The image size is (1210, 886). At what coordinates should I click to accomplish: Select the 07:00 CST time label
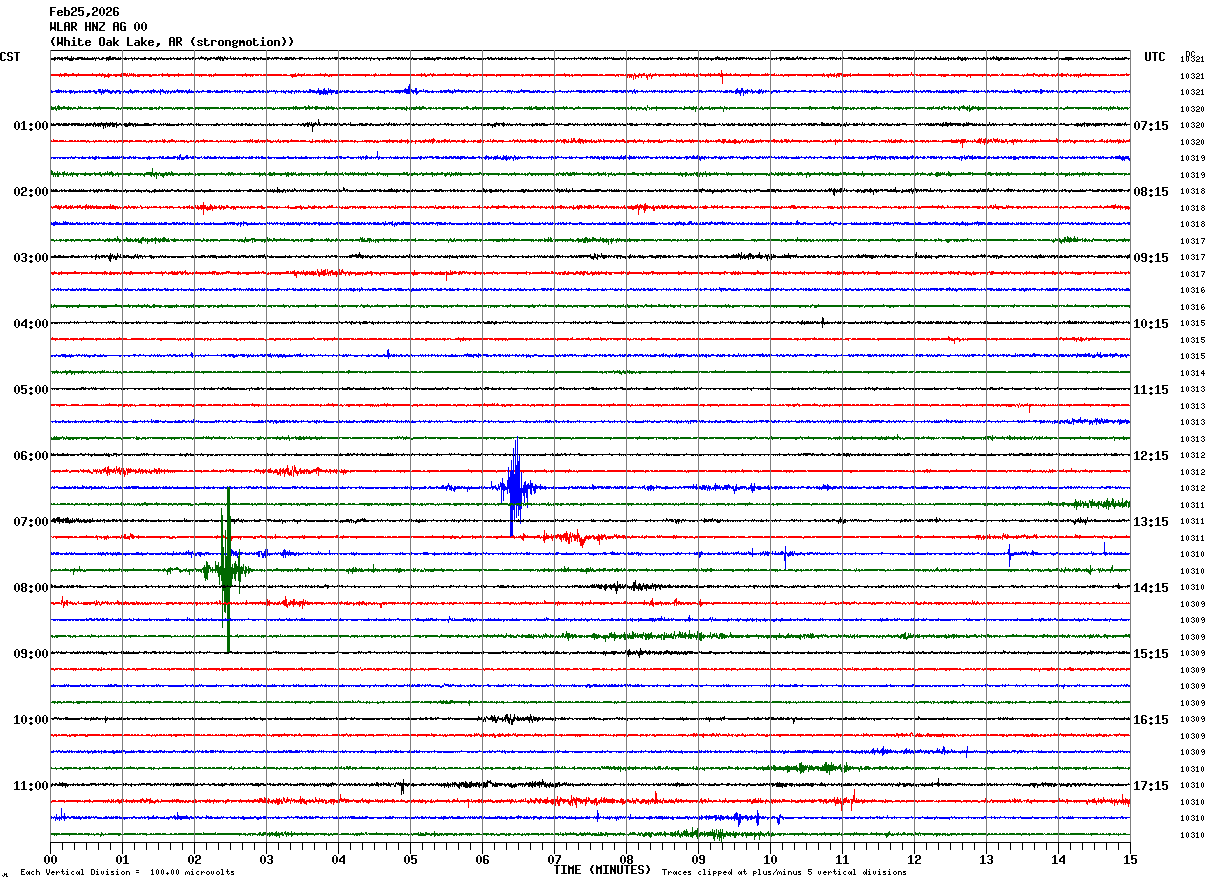tap(31, 522)
